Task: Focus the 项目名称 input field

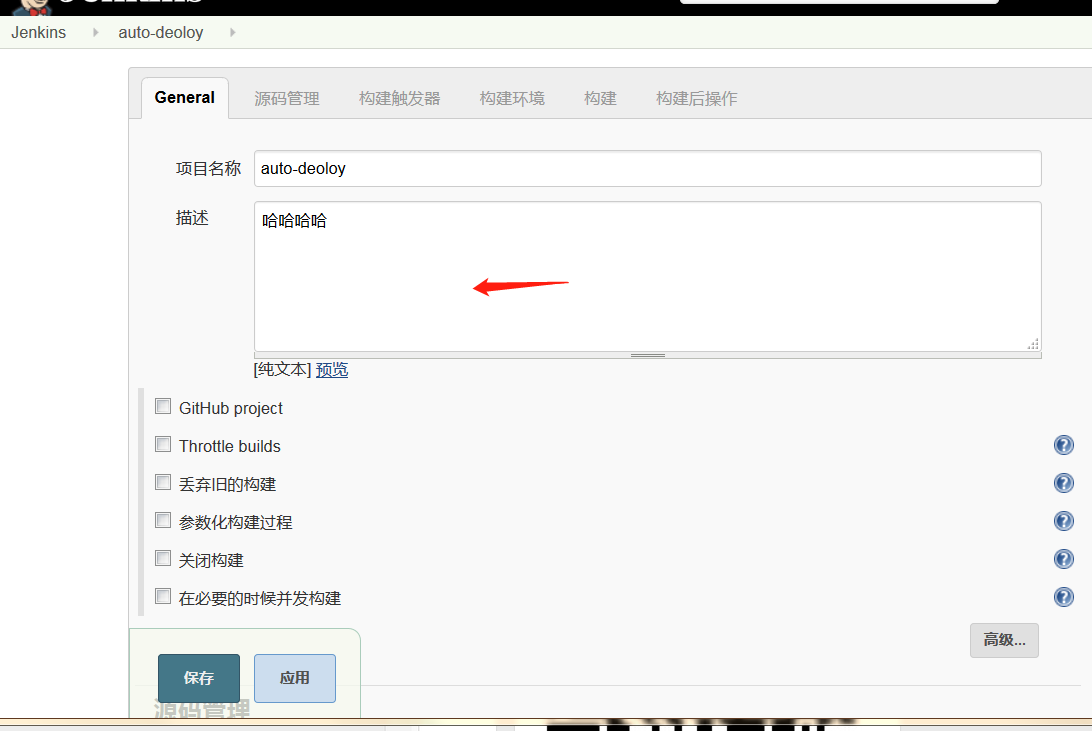Action: point(648,168)
